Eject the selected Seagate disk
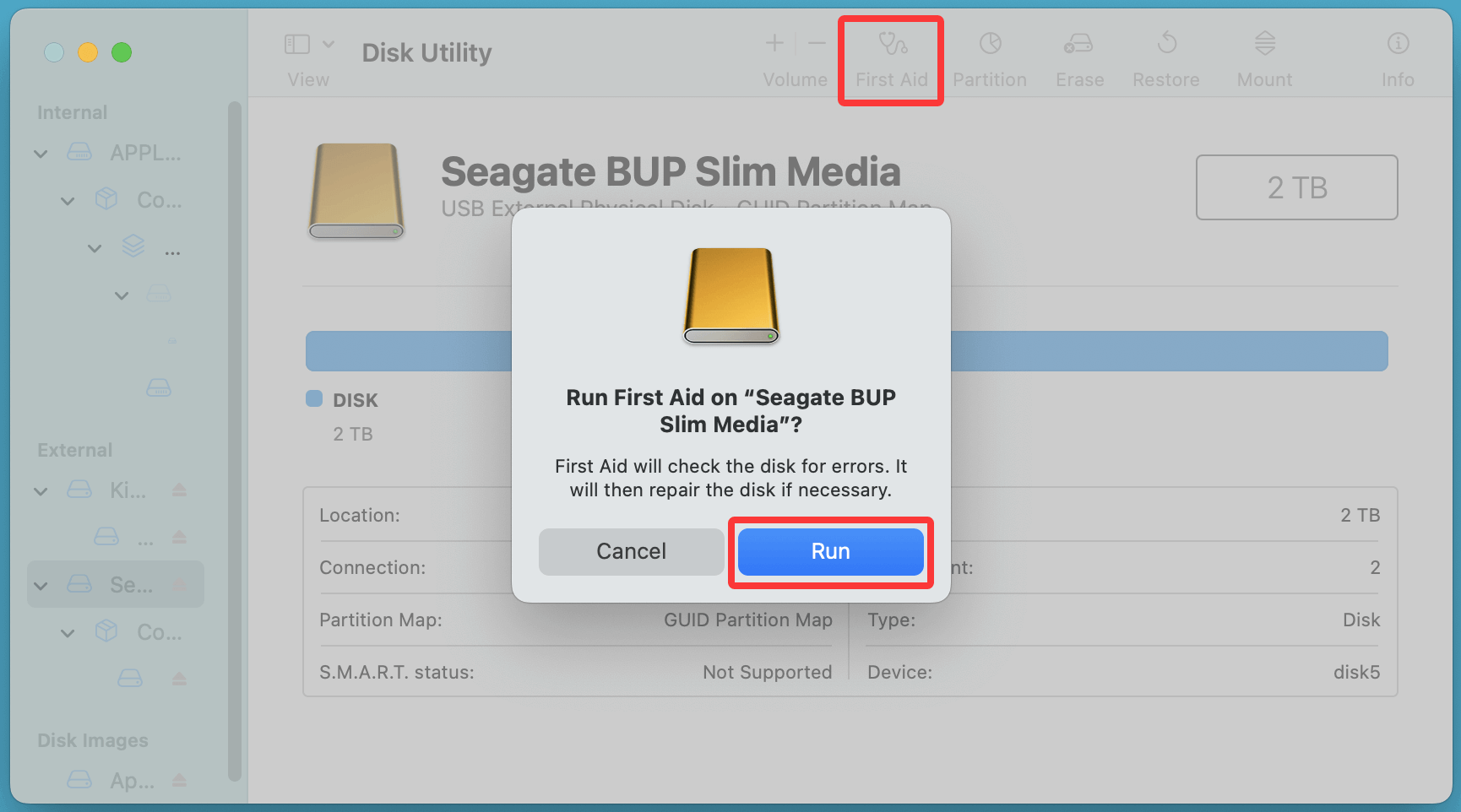Screen dimensions: 1461x812 point(179,583)
